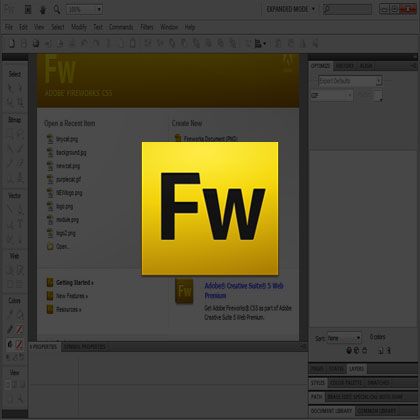Image resolution: width=420 pixels, height=420 pixels.
Task: Open the Help menu
Action: (190, 27)
